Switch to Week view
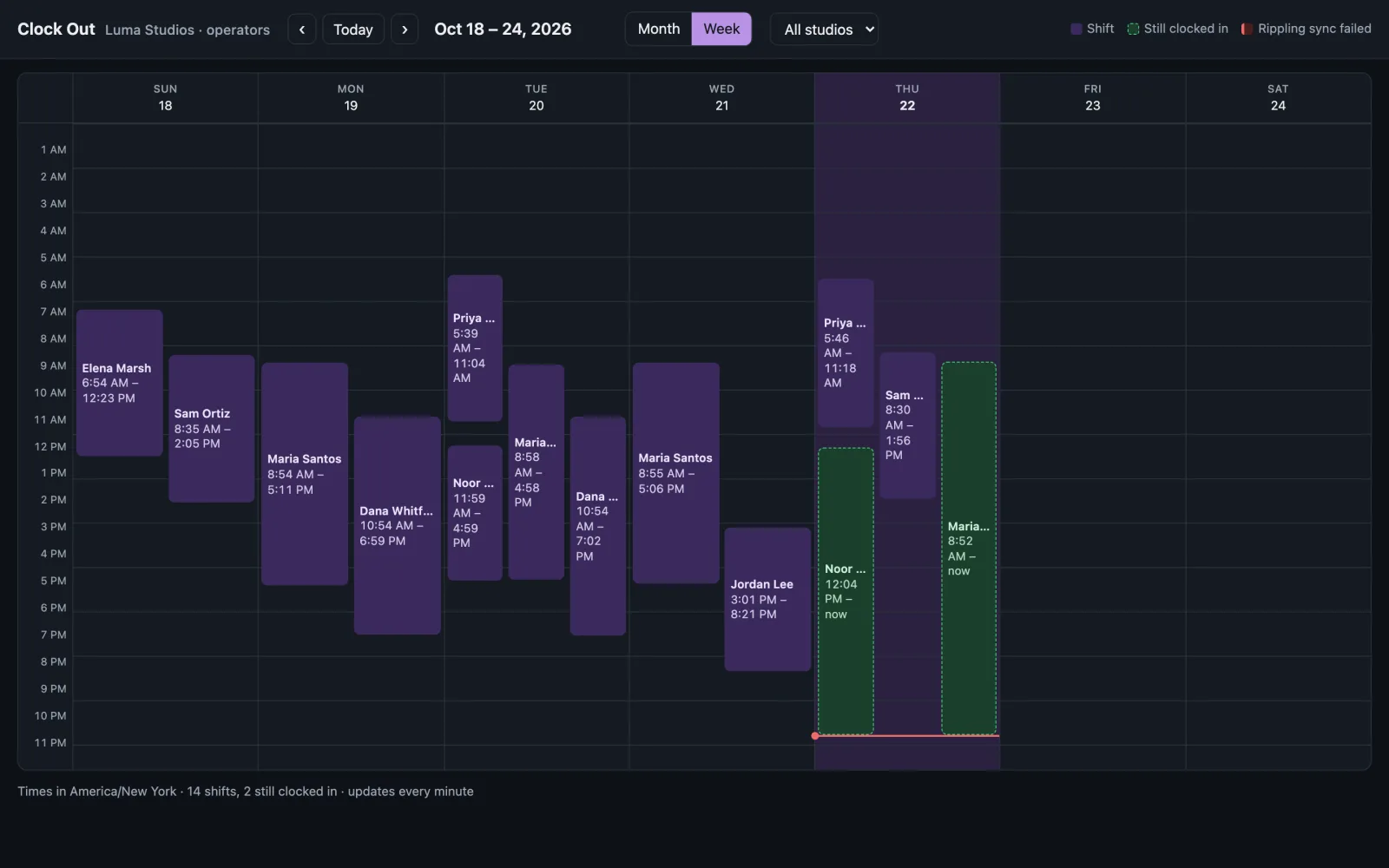This screenshot has width=1389, height=868. (721, 29)
